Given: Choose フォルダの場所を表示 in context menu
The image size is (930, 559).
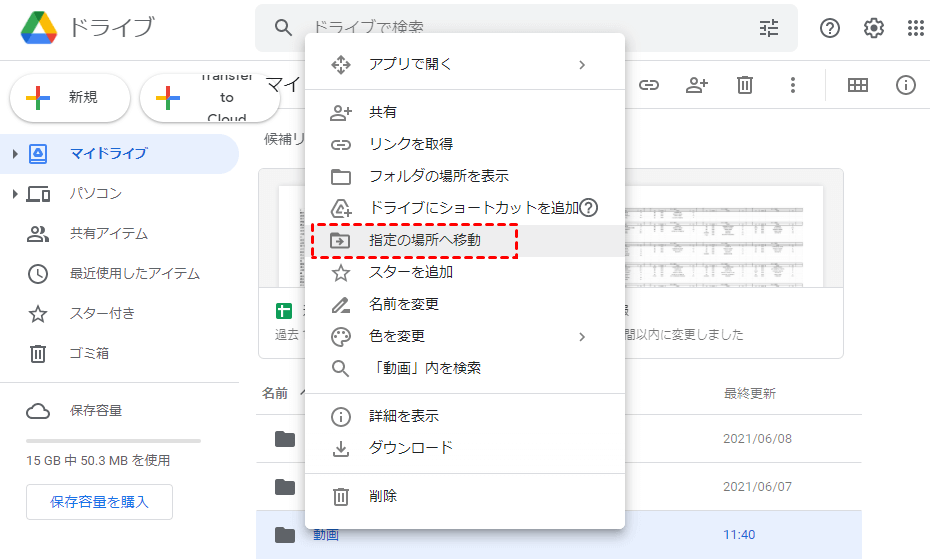Looking at the screenshot, I should (464, 176).
